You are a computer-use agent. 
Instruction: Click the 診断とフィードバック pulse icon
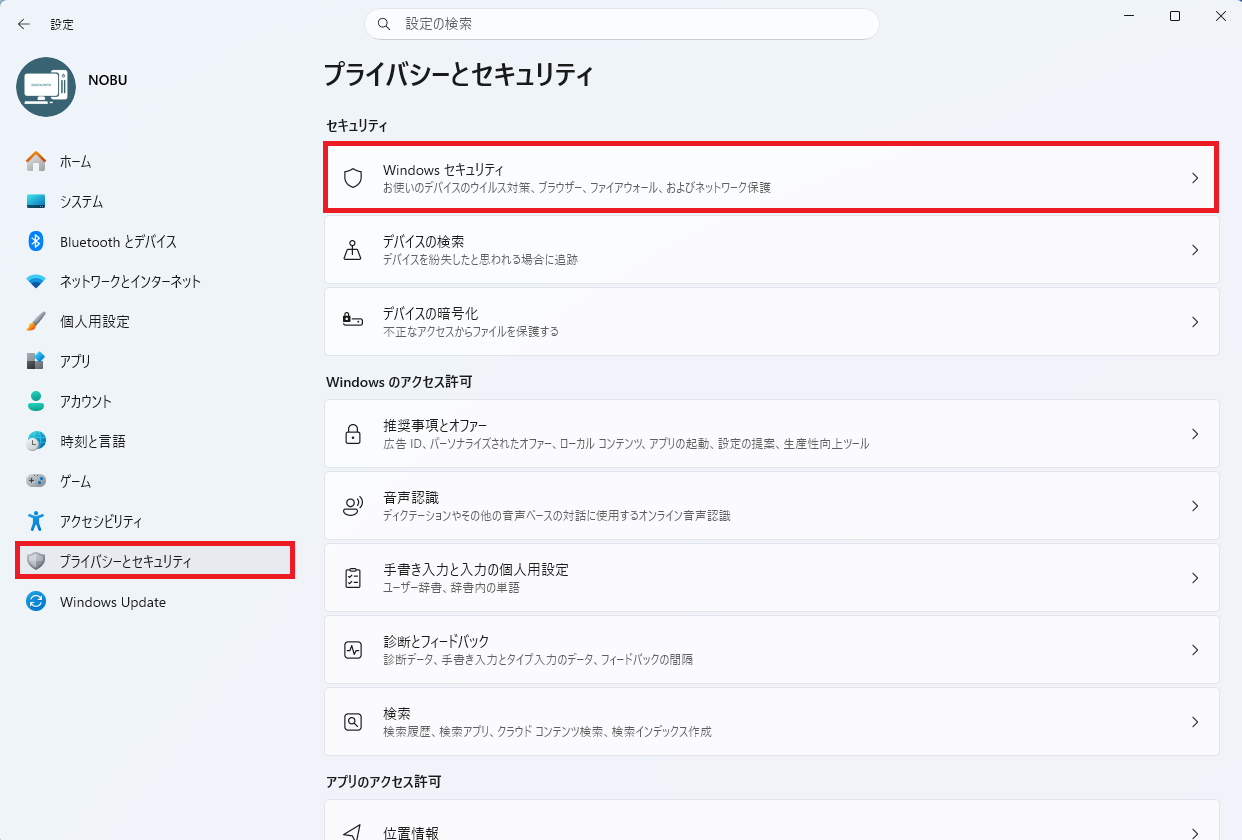(352, 650)
